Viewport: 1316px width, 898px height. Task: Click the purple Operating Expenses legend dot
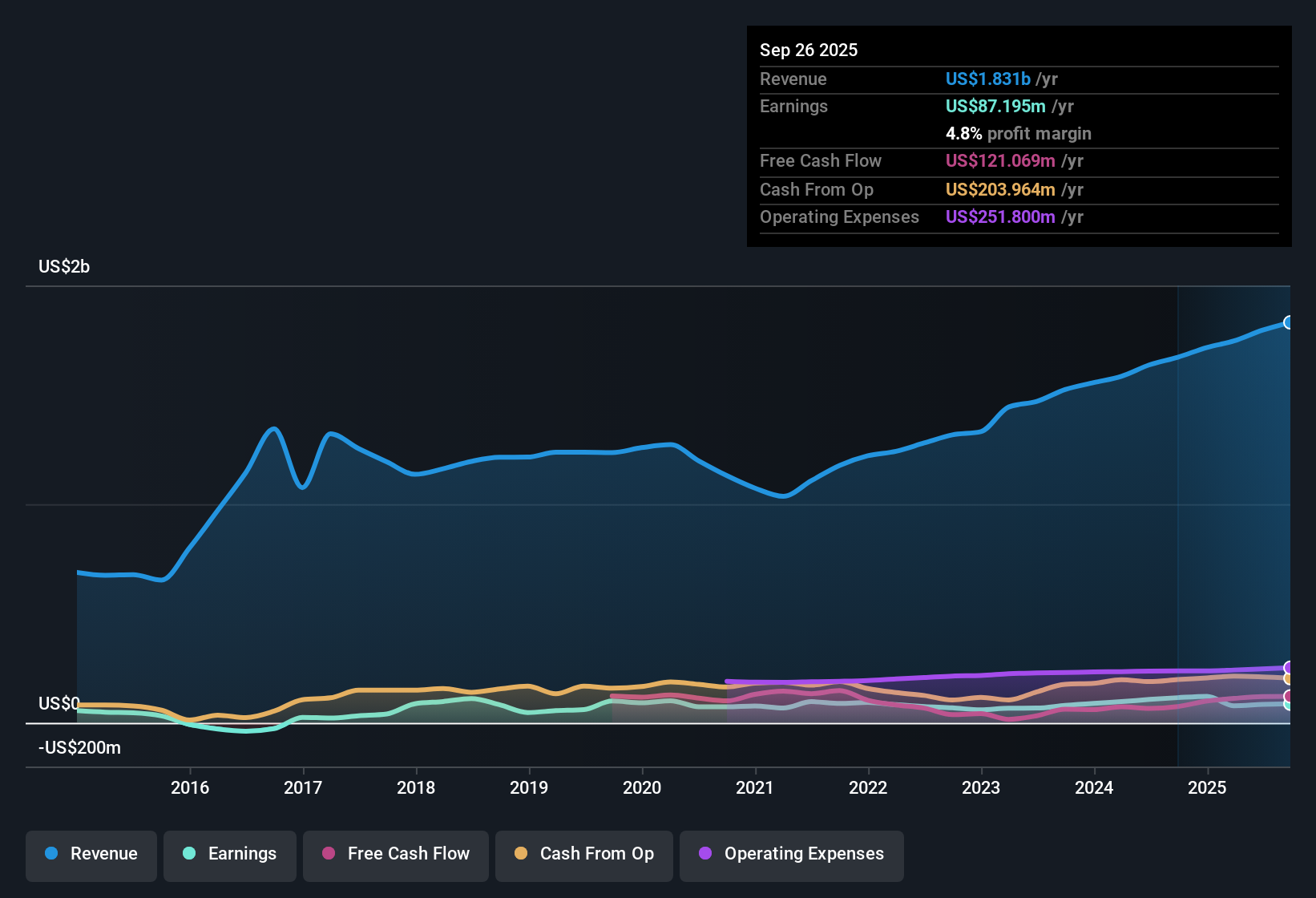pos(705,854)
